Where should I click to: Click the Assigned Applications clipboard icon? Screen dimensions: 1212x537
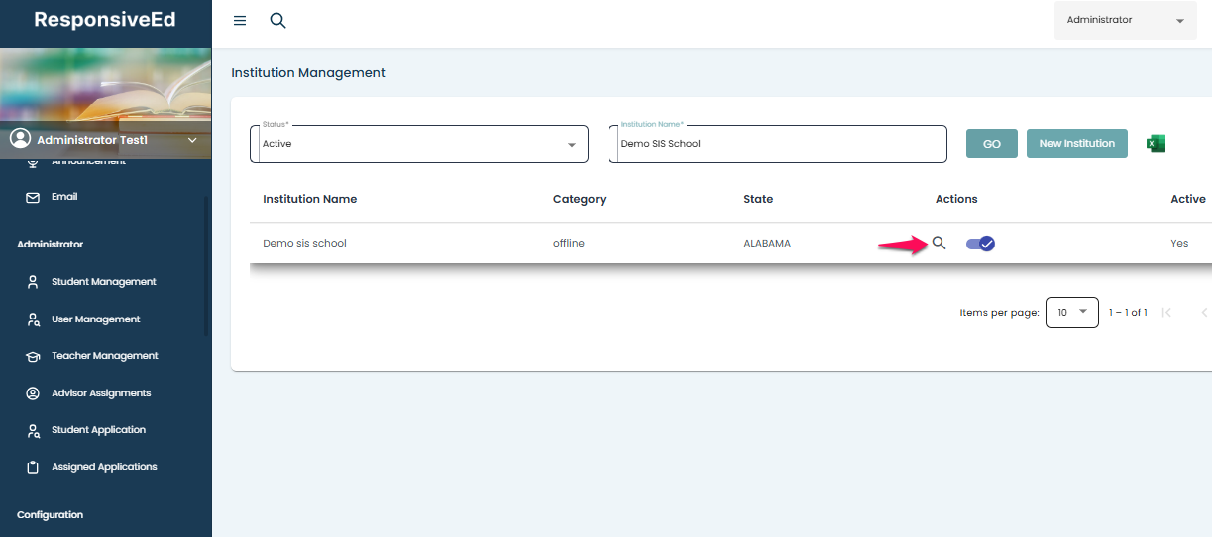tap(33, 467)
